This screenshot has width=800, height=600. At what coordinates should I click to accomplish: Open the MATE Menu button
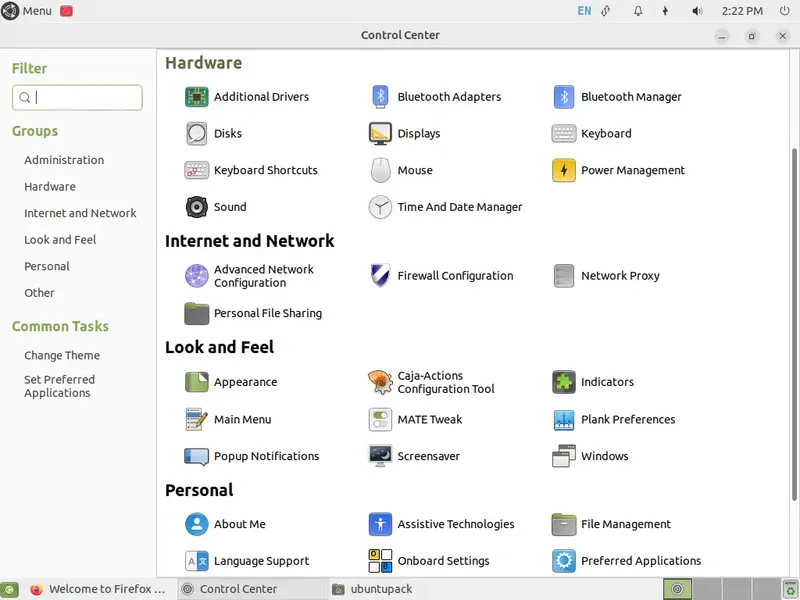tap(27, 11)
